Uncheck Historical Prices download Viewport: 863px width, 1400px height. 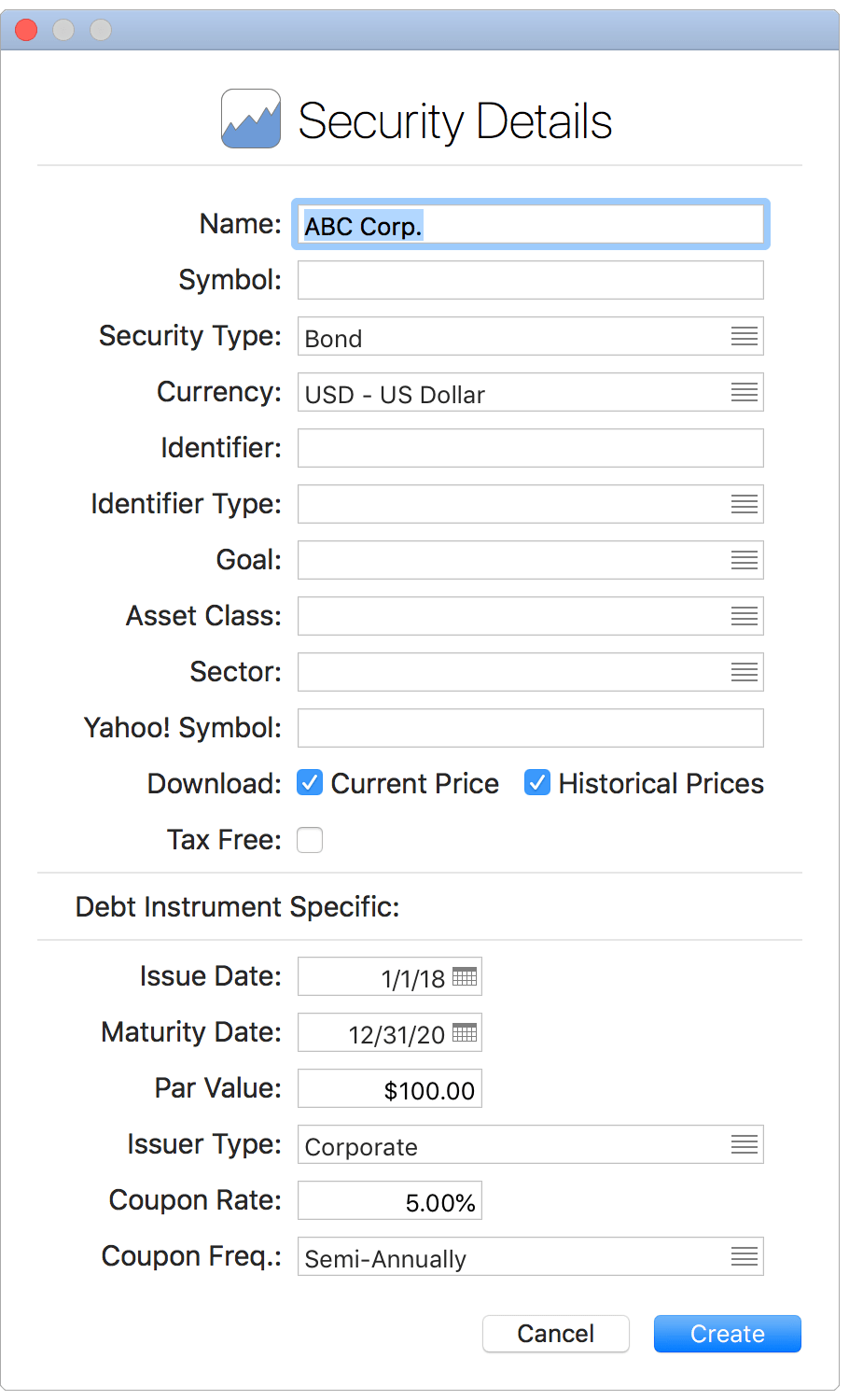[x=536, y=783]
